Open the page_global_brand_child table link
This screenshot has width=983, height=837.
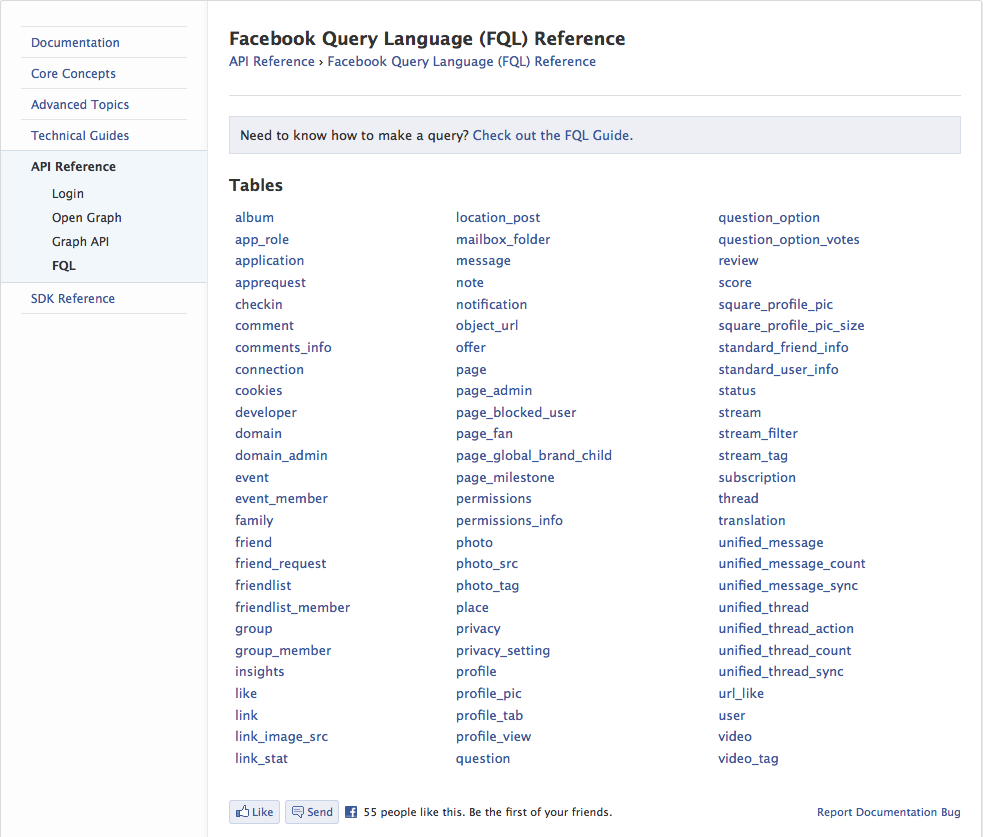(534, 456)
